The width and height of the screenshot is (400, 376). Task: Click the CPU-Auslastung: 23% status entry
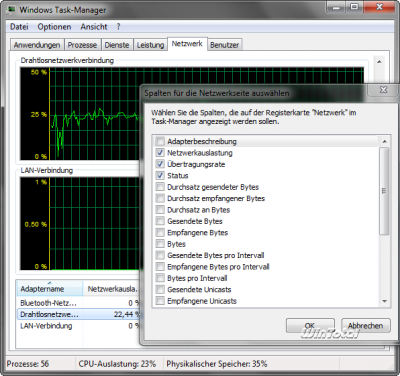coord(117,364)
